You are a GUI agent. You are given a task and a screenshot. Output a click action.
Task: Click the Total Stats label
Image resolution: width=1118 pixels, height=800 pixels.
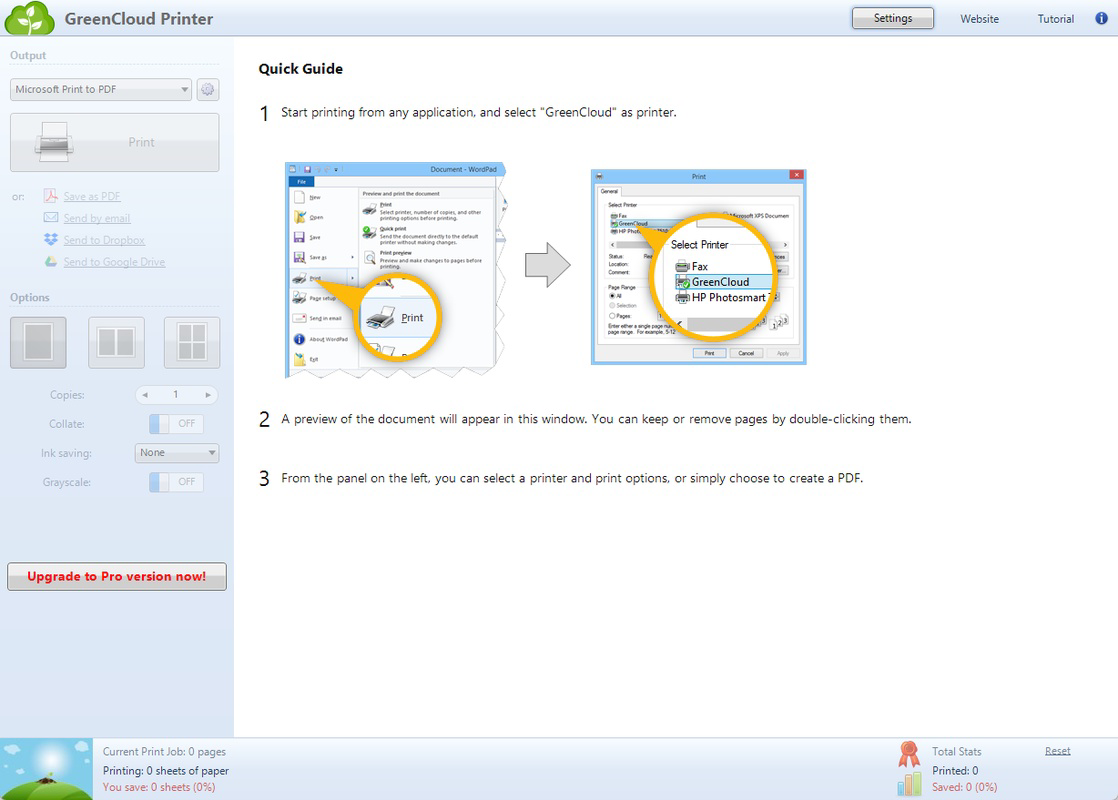(x=956, y=752)
